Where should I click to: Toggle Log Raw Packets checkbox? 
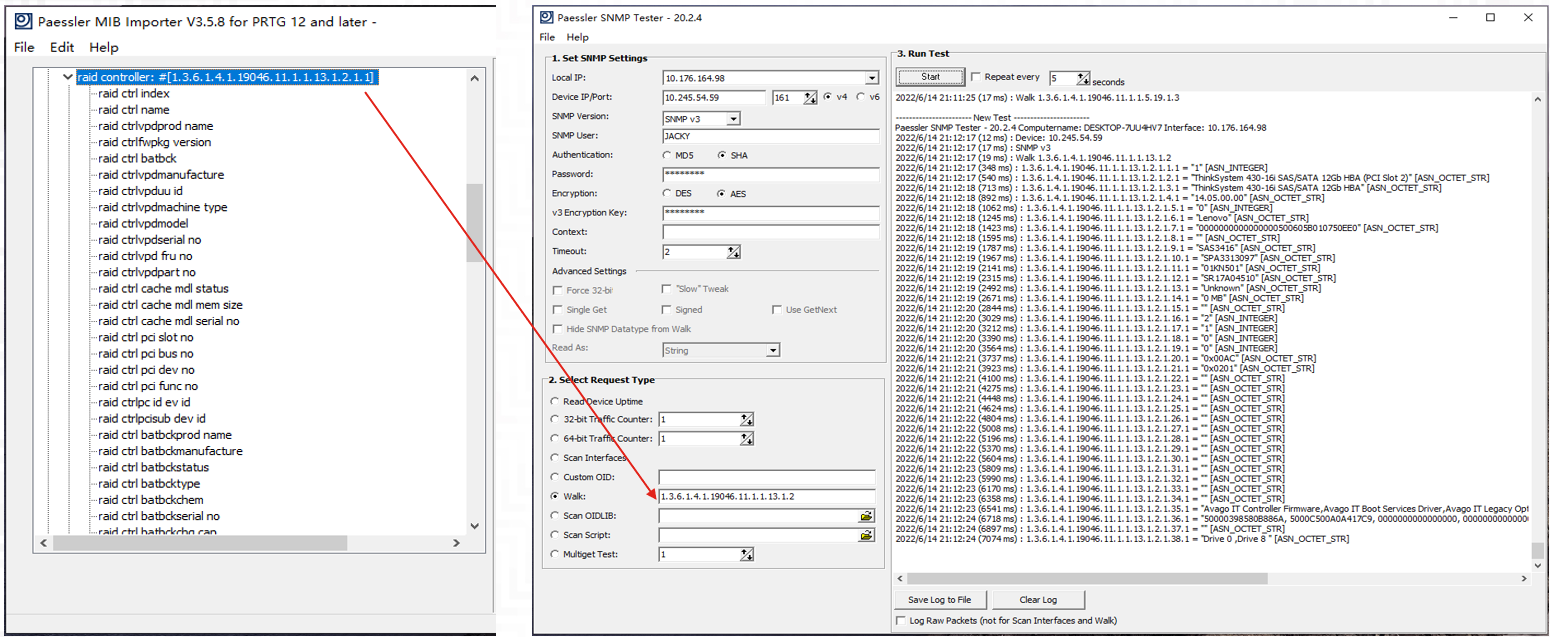901,620
